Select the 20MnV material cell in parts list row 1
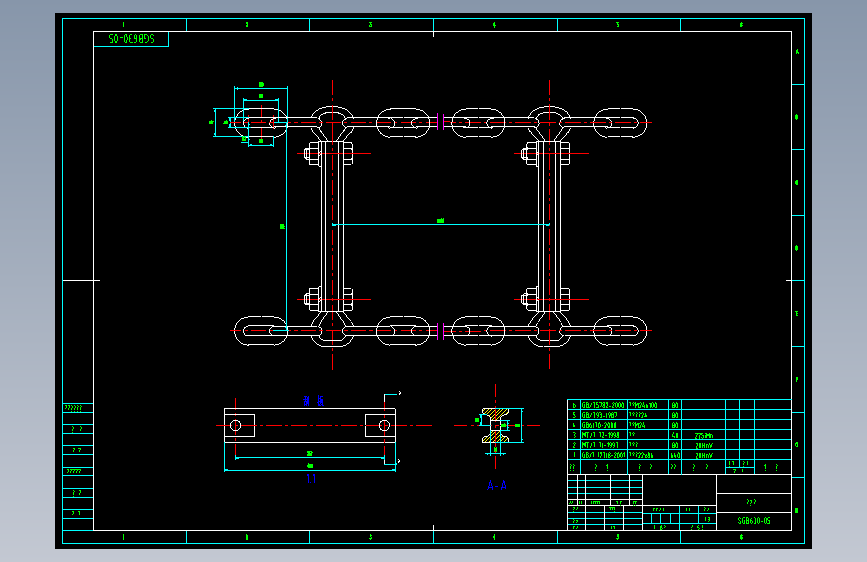The height and width of the screenshot is (562, 867). (x=704, y=456)
